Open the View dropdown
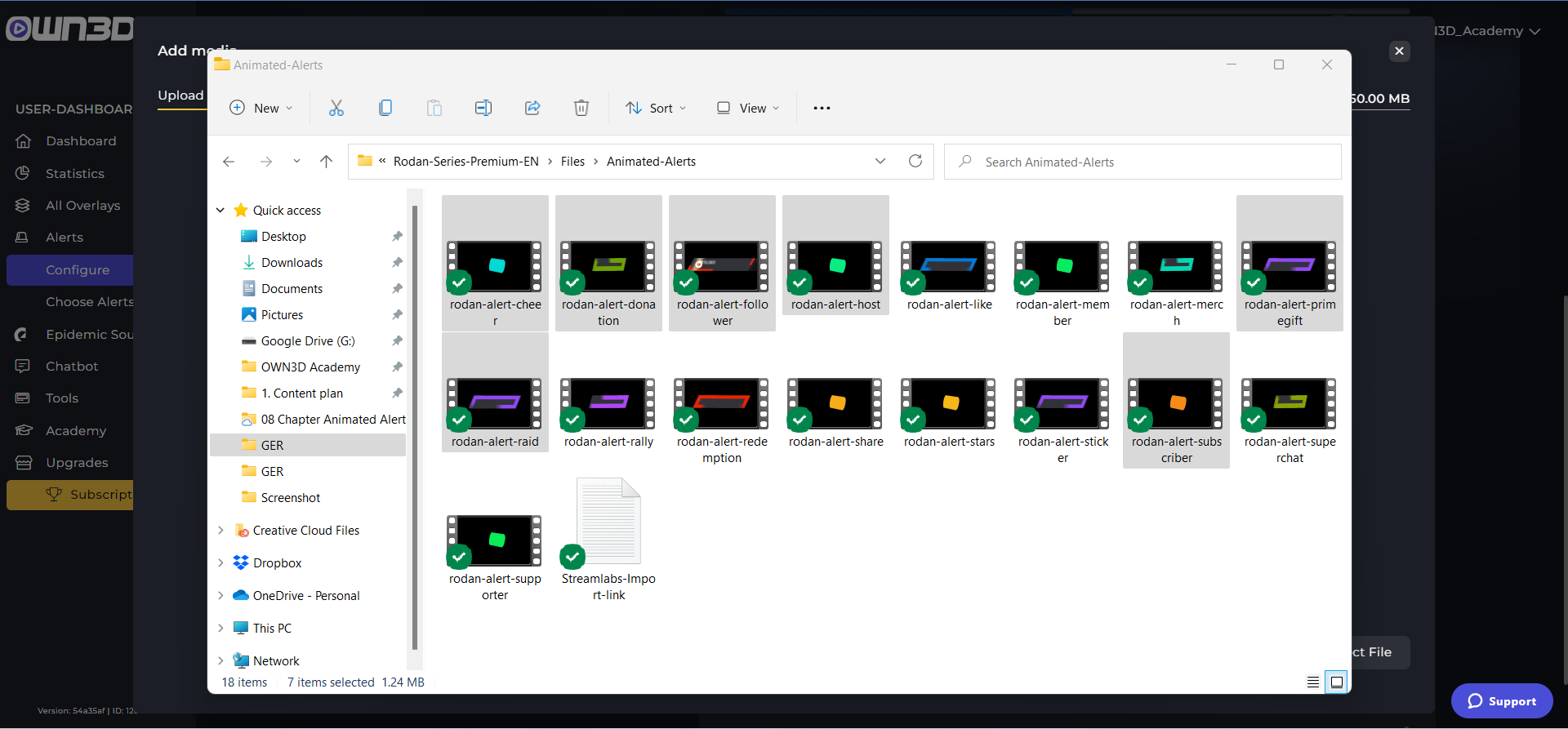The width and height of the screenshot is (1568, 729). click(748, 108)
